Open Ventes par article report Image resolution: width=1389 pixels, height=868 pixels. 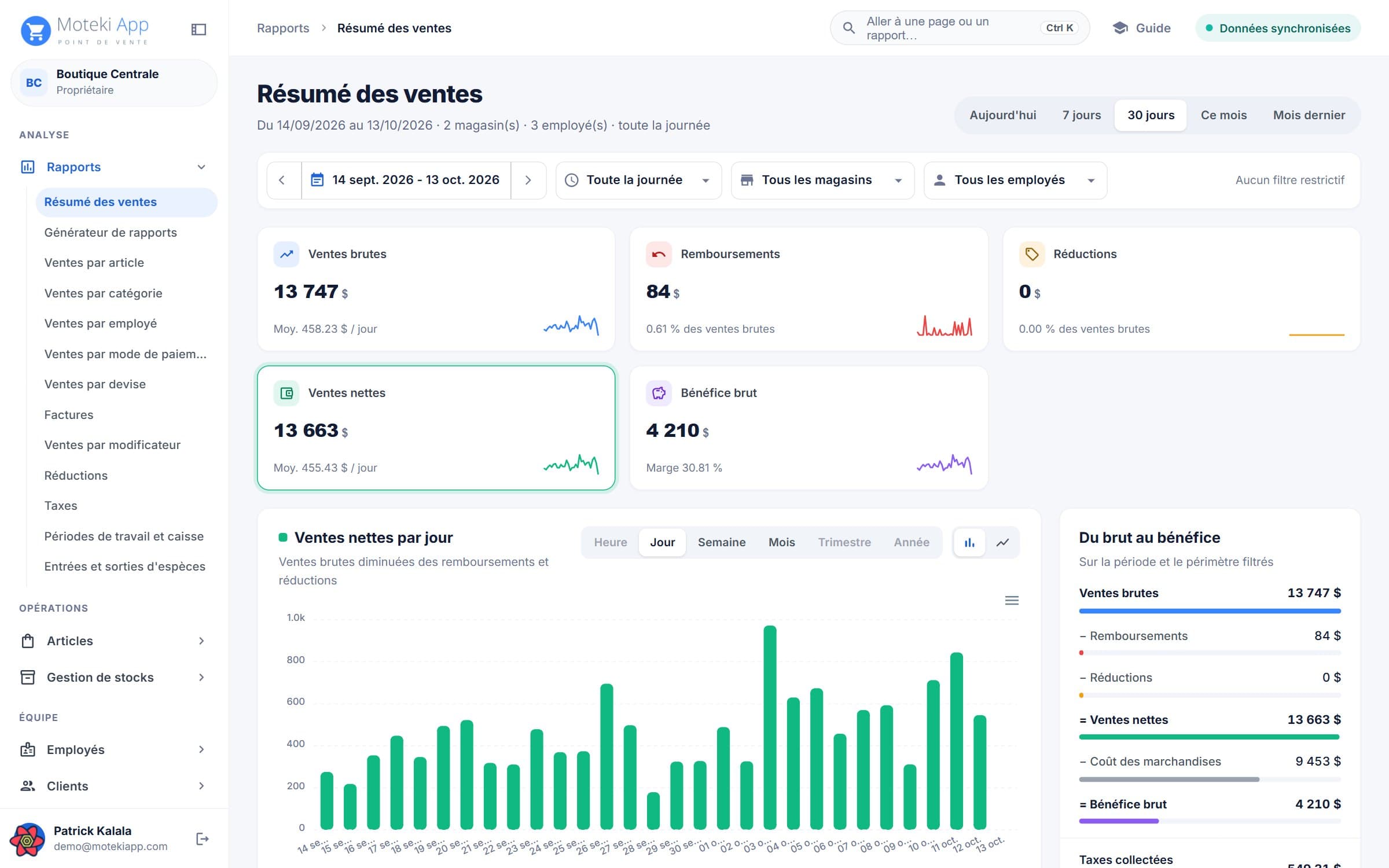pos(94,263)
